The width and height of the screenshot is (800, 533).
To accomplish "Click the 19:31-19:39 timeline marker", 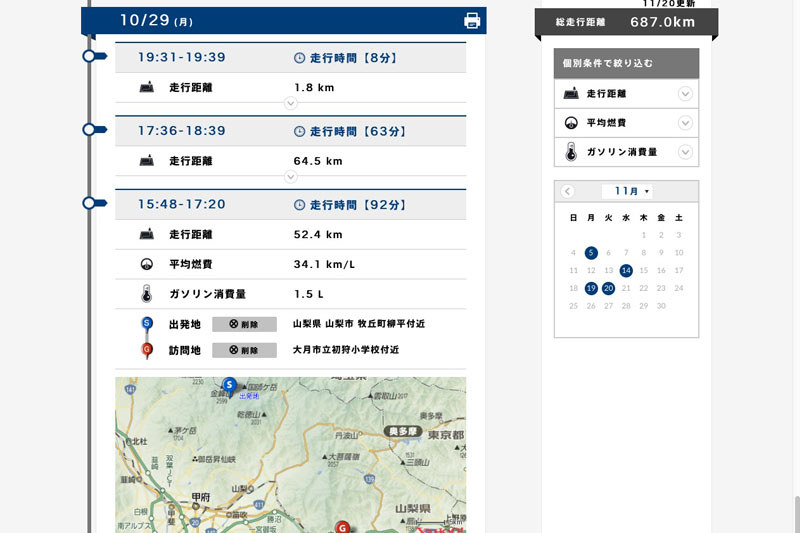I will pyautogui.click(x=94, y=56).
